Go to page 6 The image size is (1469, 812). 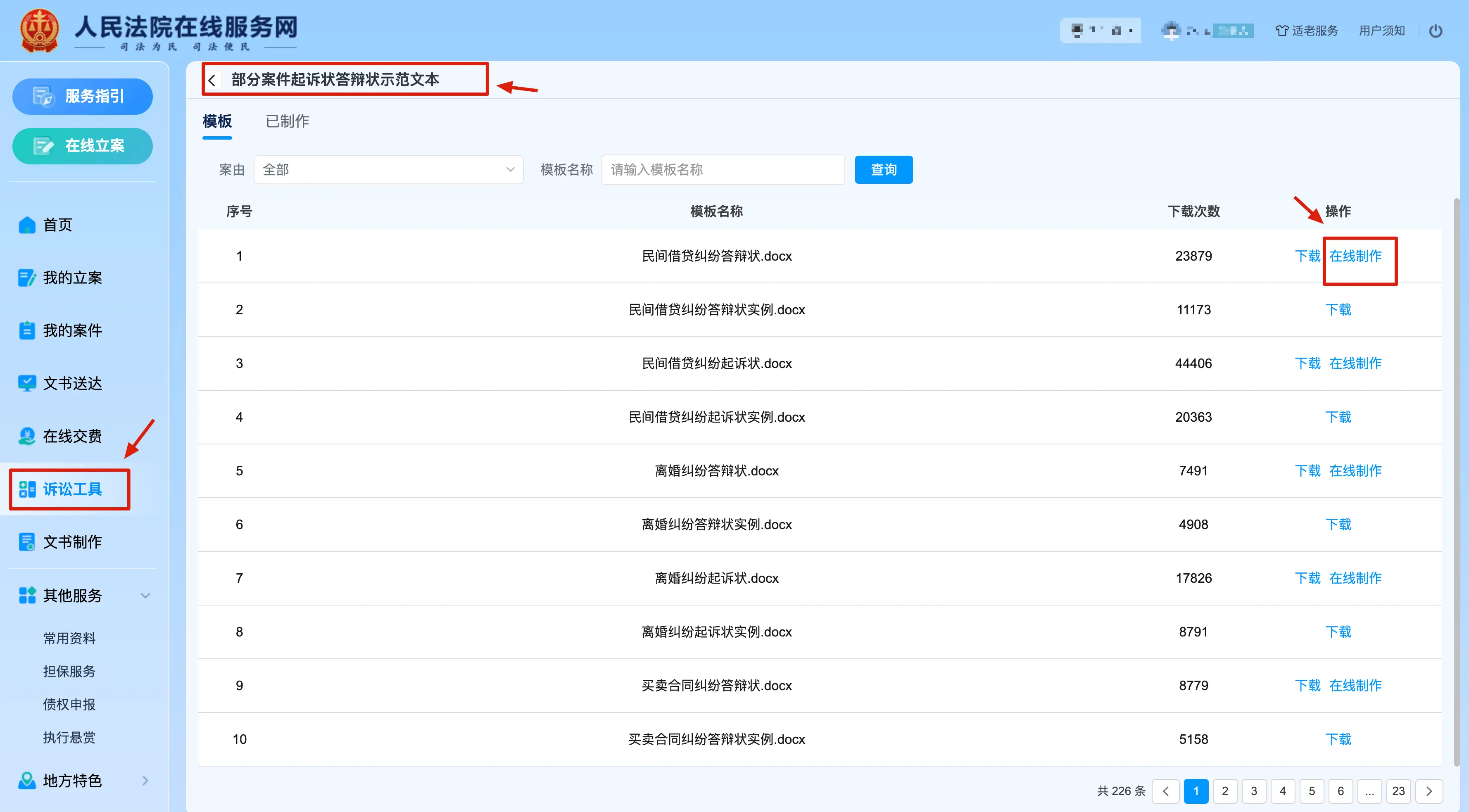(1340, 791)
